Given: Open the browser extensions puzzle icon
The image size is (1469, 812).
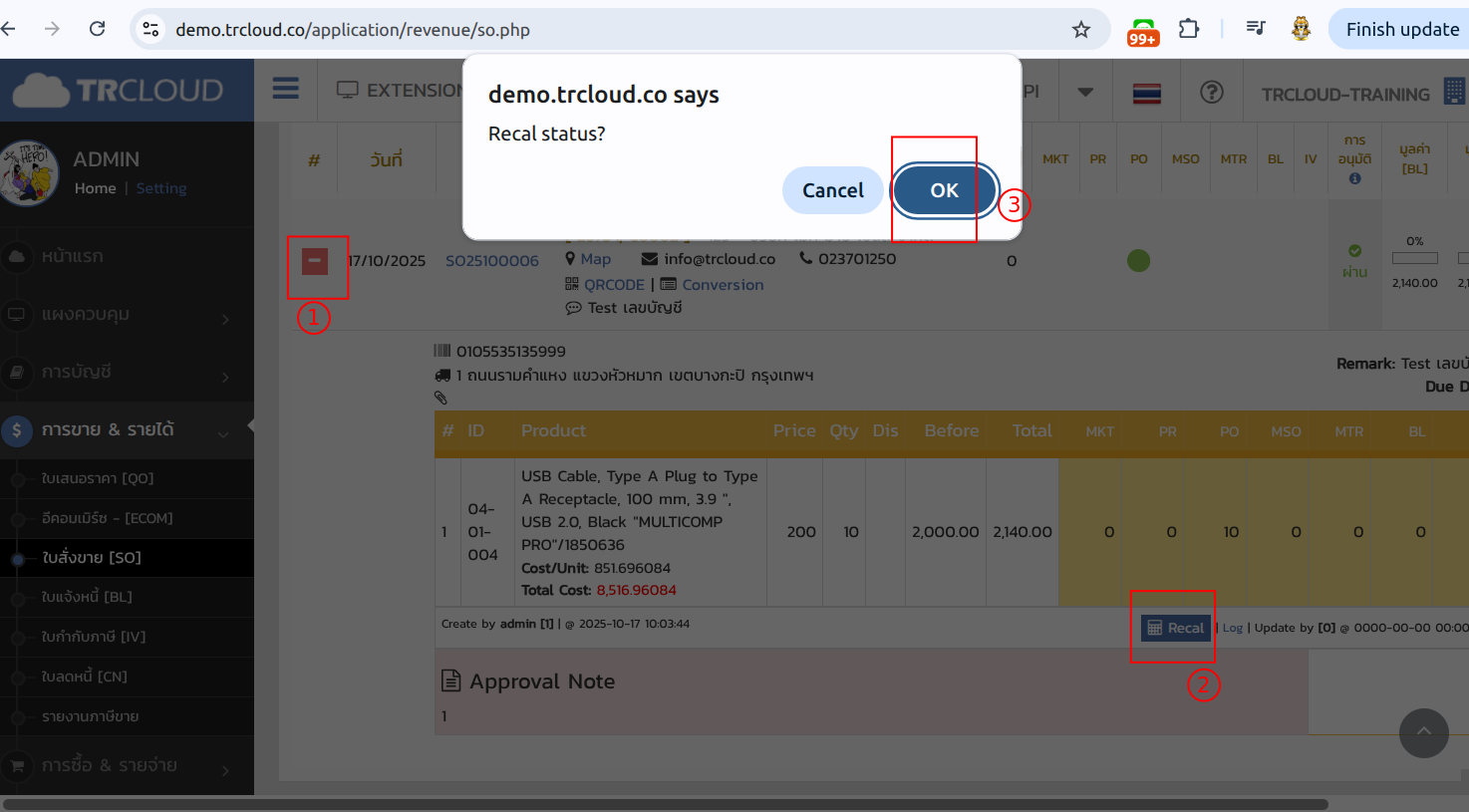Looking at the screenshot, I should tap(1189, 29).
